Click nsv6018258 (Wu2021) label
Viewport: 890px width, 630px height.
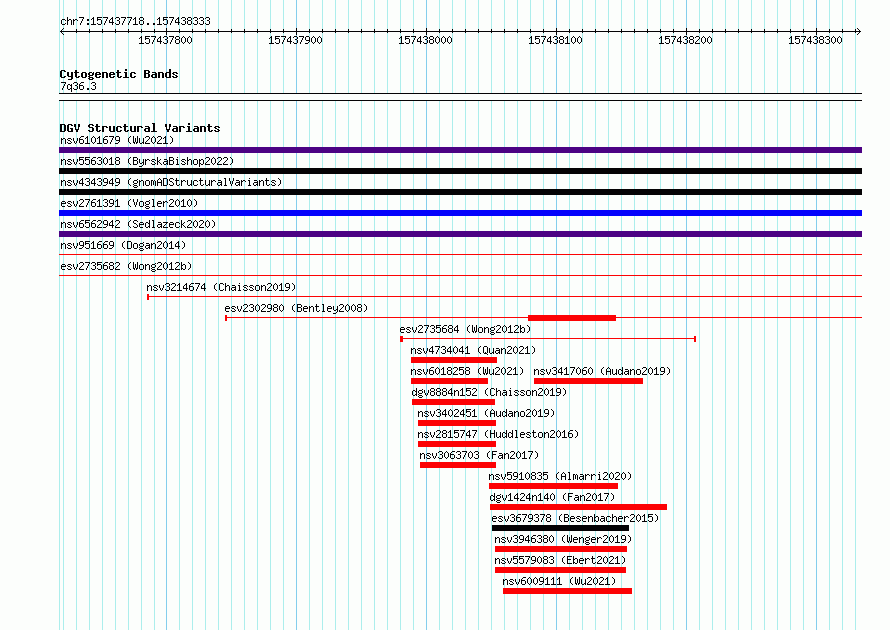coord(467,371)
